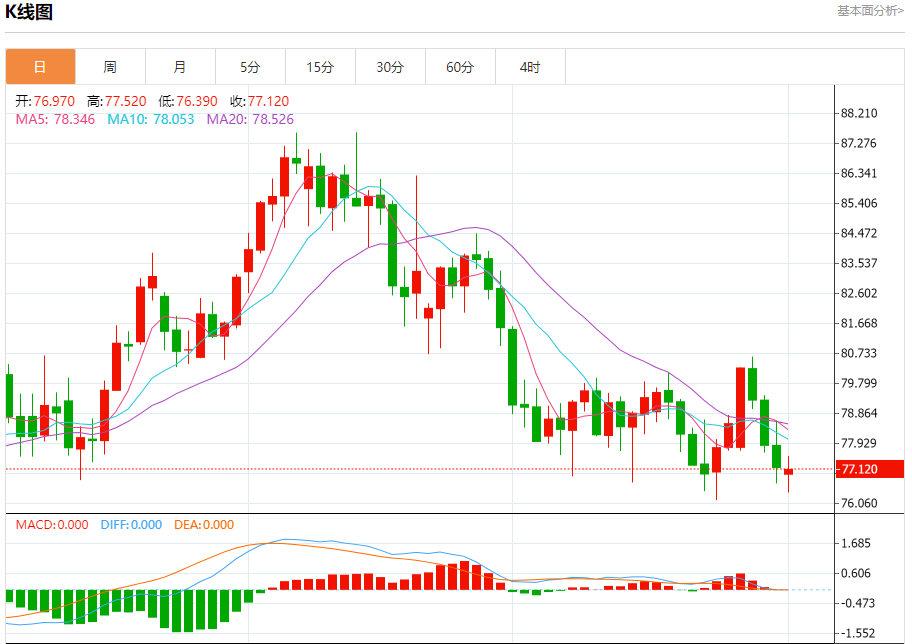The height and width of the screenshot is (644, 912).
Task: Click the 78.864 price axis label
Action: tap(859, 413)
